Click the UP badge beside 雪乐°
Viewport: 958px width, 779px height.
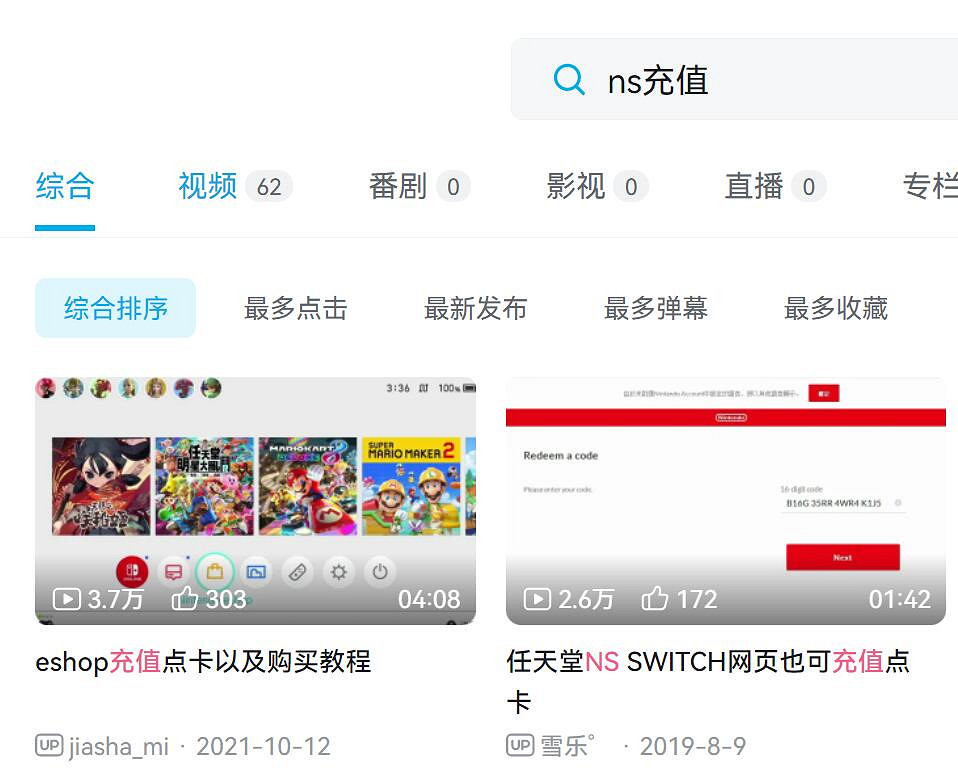coord(519,746)
